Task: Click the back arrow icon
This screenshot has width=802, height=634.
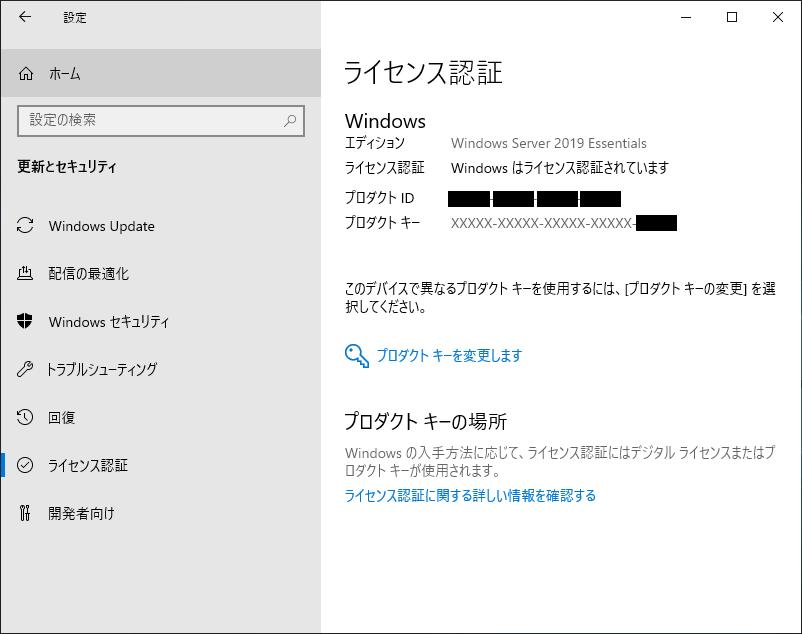Action: 25,17
